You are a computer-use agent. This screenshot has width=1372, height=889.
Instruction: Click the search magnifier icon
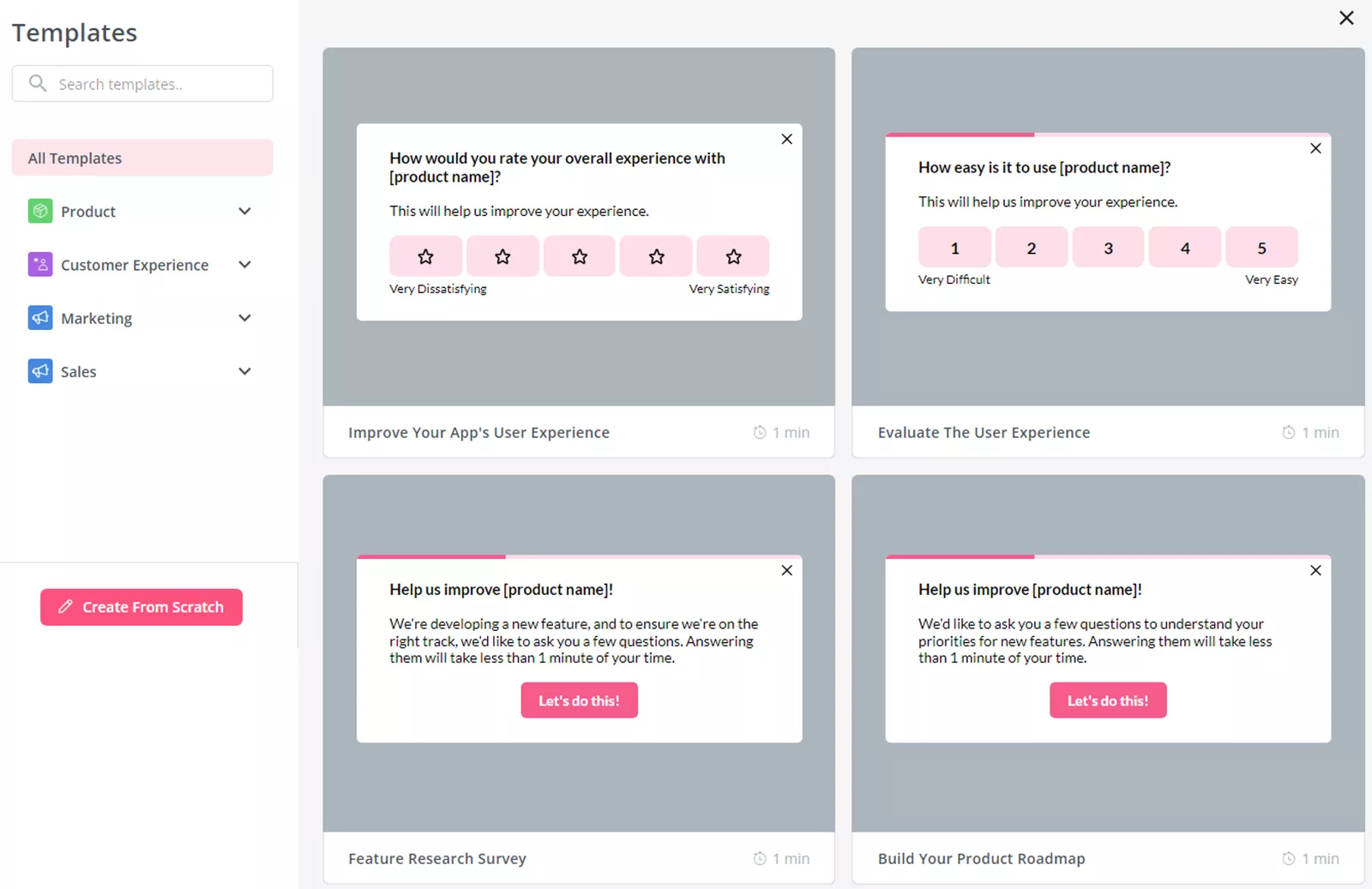coord(37,83)
